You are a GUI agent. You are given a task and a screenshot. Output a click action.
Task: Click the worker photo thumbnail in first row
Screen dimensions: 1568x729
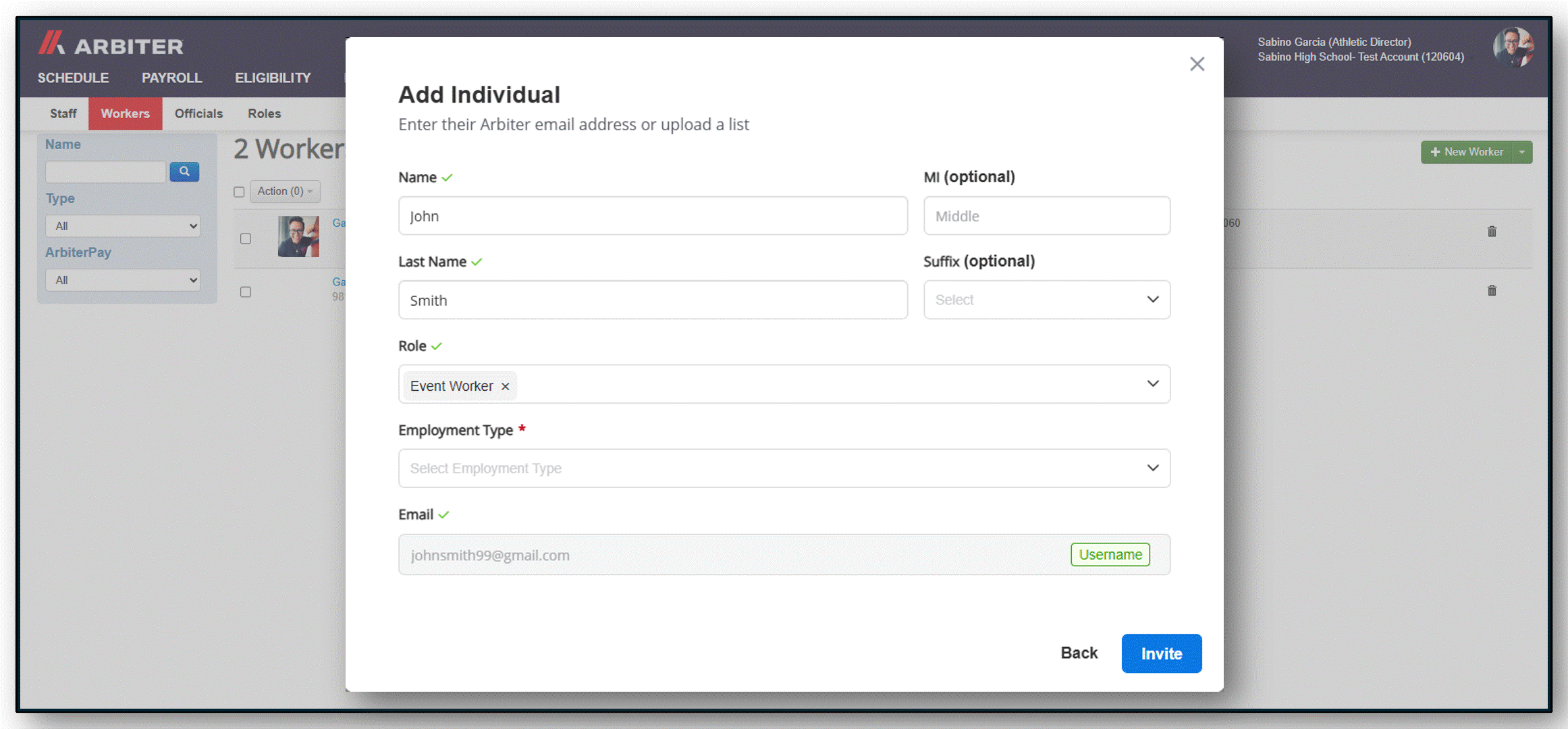[298, 236]
